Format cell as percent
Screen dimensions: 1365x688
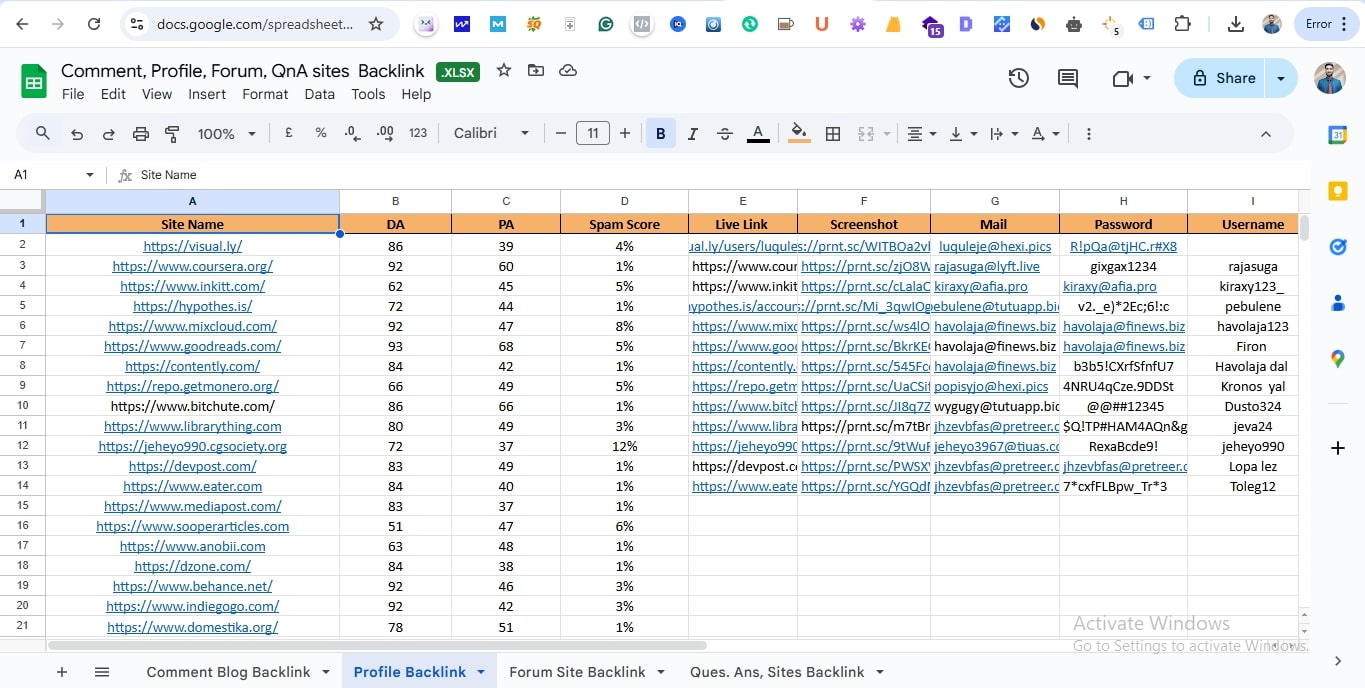pyautogui.click(x=321, y=133)
